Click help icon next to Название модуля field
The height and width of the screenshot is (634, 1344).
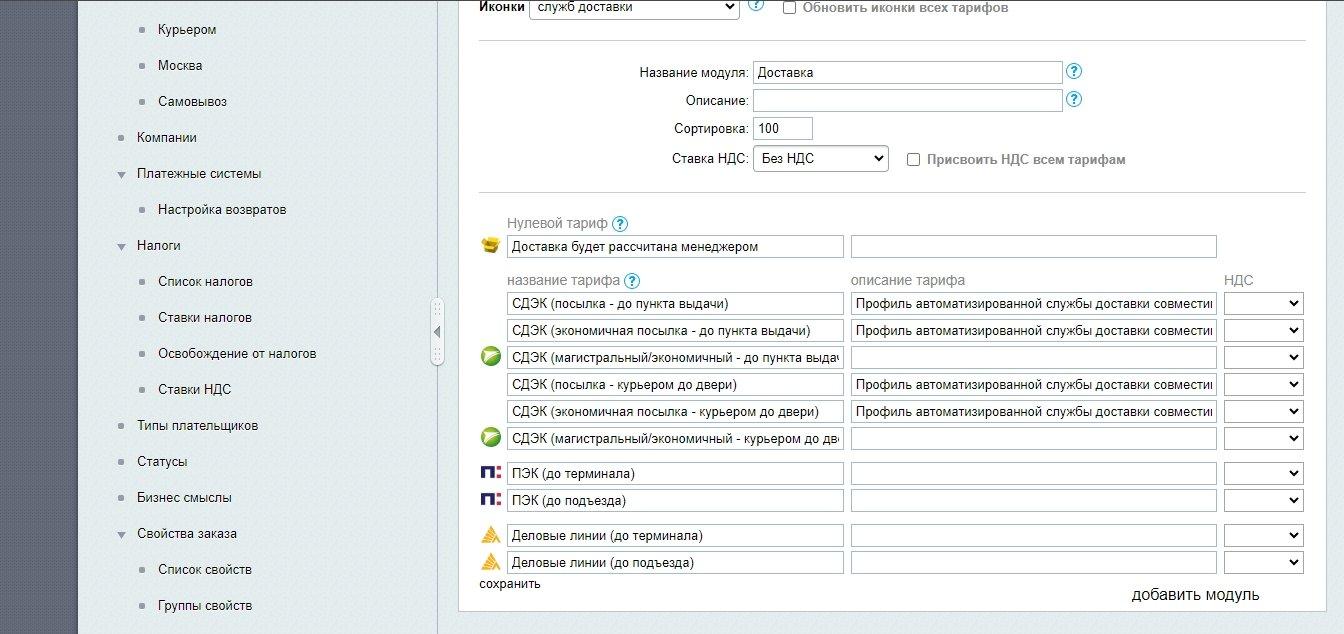(x=1074, y=72)
